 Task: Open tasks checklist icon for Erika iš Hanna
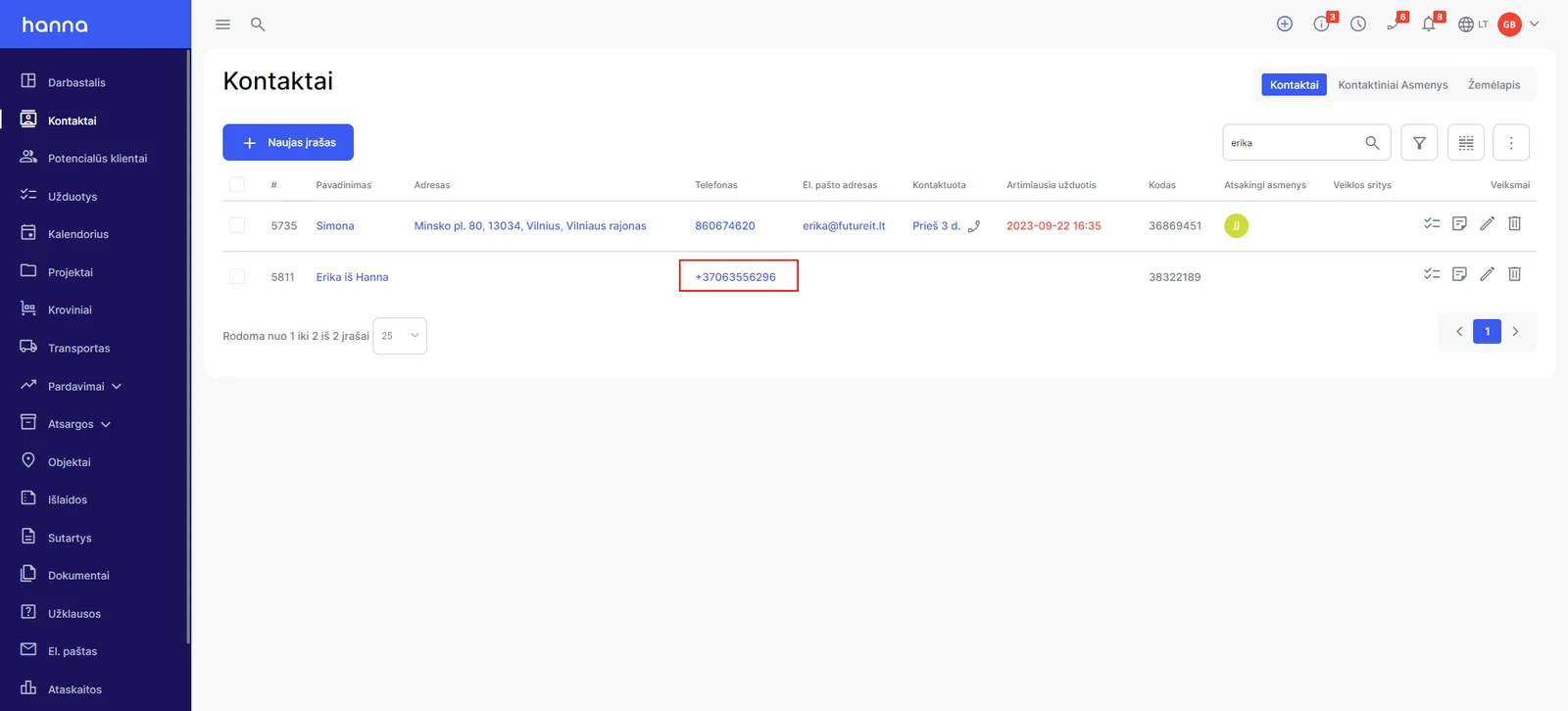pos(1432,275)
